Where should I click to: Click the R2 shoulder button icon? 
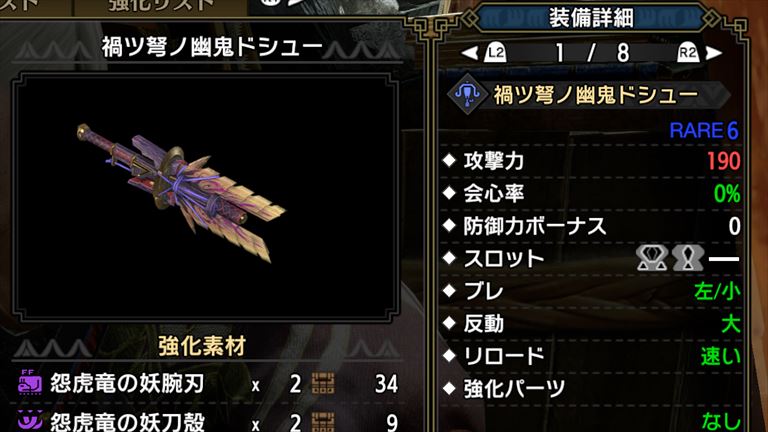coord(688,52)
